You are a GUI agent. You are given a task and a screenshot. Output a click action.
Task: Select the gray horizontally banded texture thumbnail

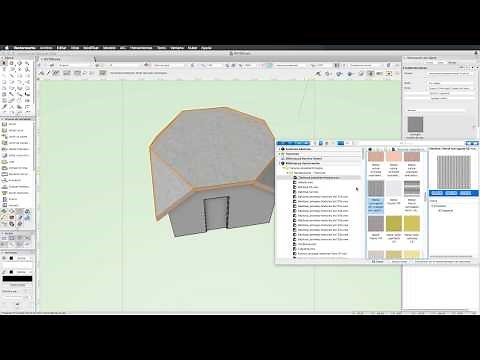(x=412, y=189)
